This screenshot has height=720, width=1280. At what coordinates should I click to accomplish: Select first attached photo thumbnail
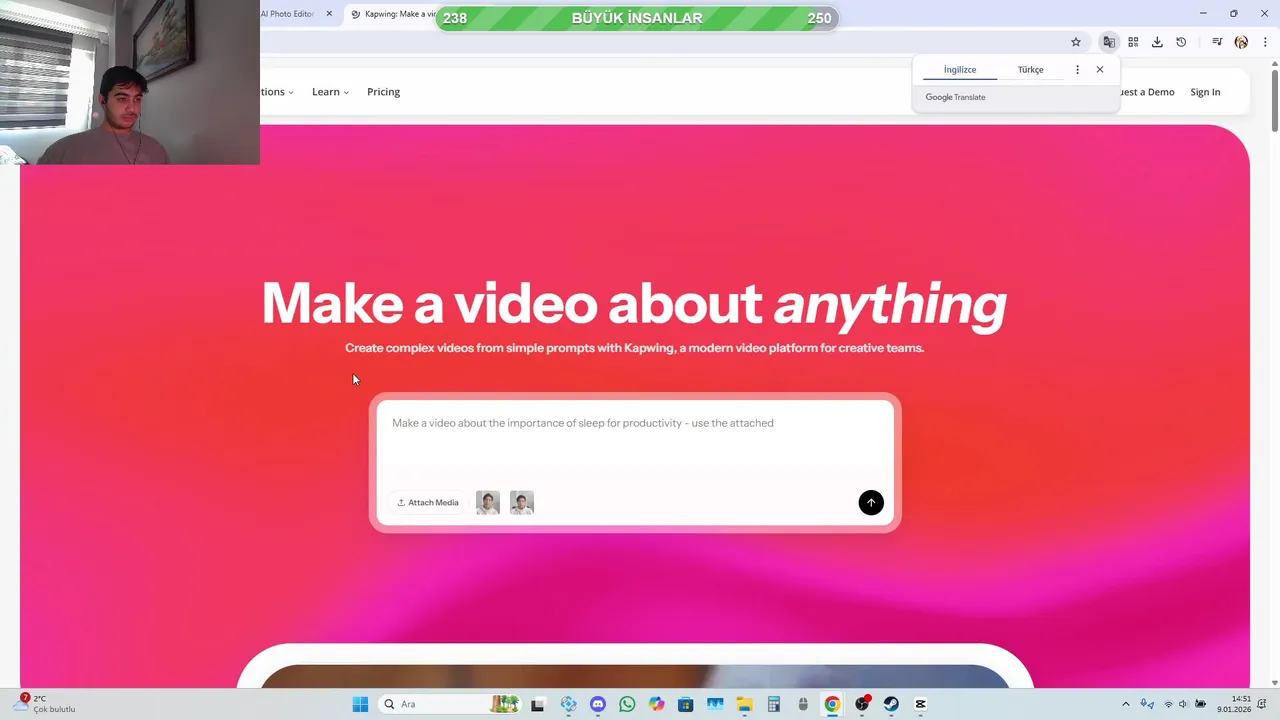point(488,503)
